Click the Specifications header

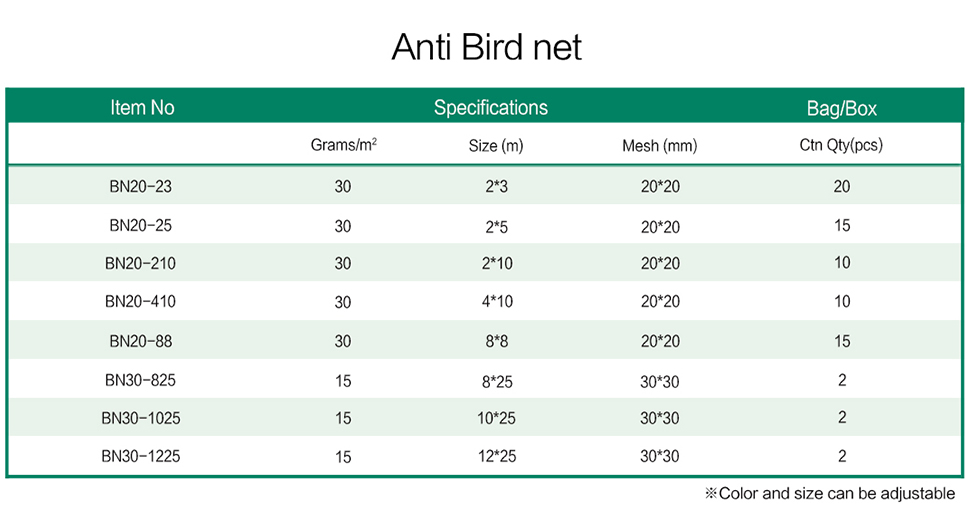490,107
